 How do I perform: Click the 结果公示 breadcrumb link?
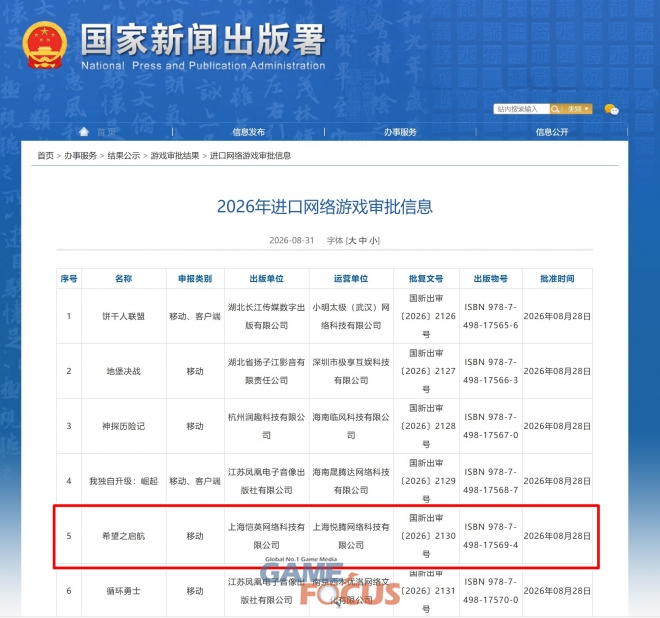pos(124,156)
